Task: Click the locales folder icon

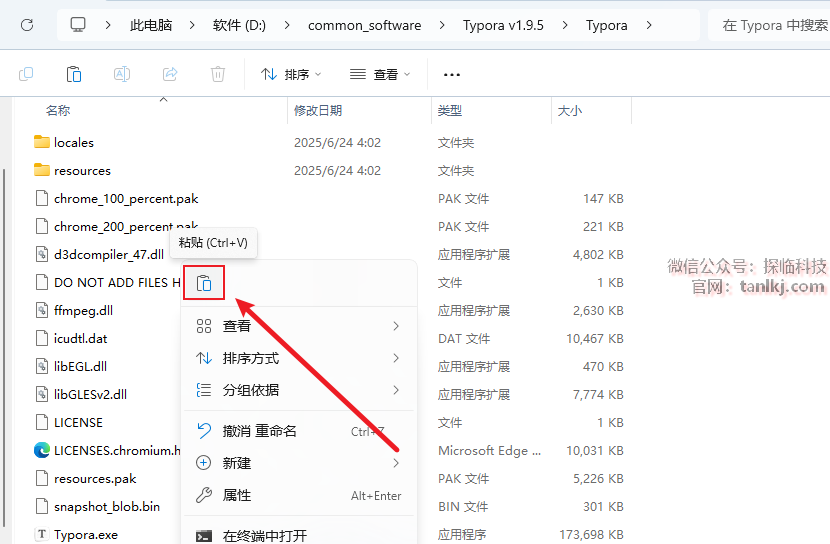Action: coord(41,142)
